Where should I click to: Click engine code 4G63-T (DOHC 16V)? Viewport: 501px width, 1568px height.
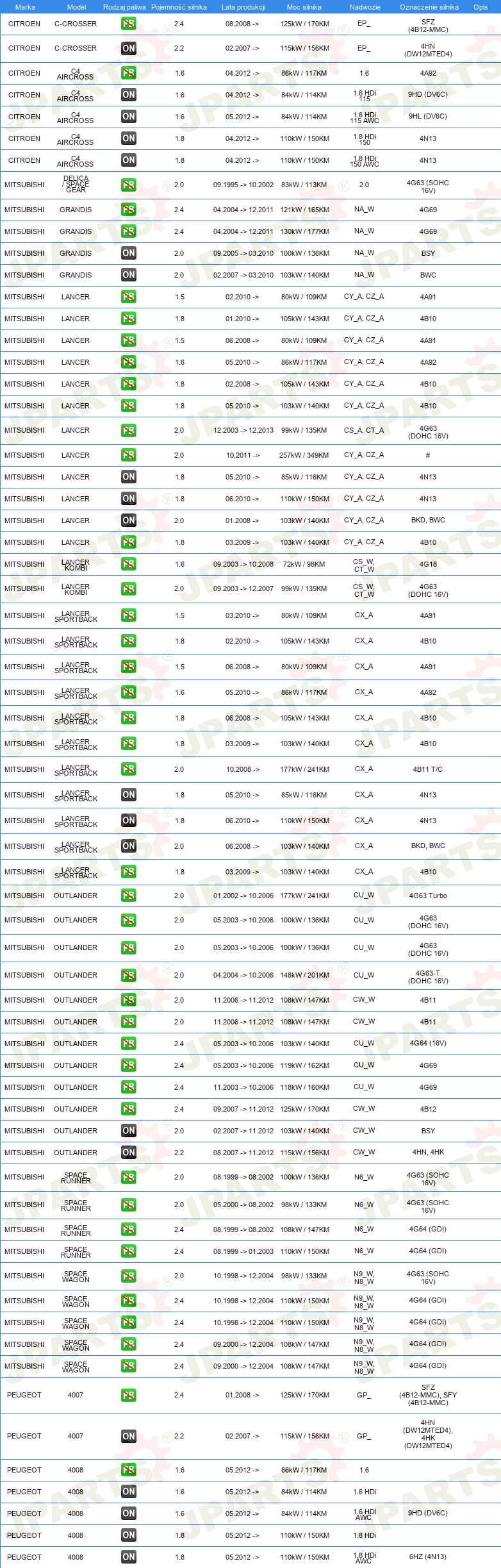point(428,977)
